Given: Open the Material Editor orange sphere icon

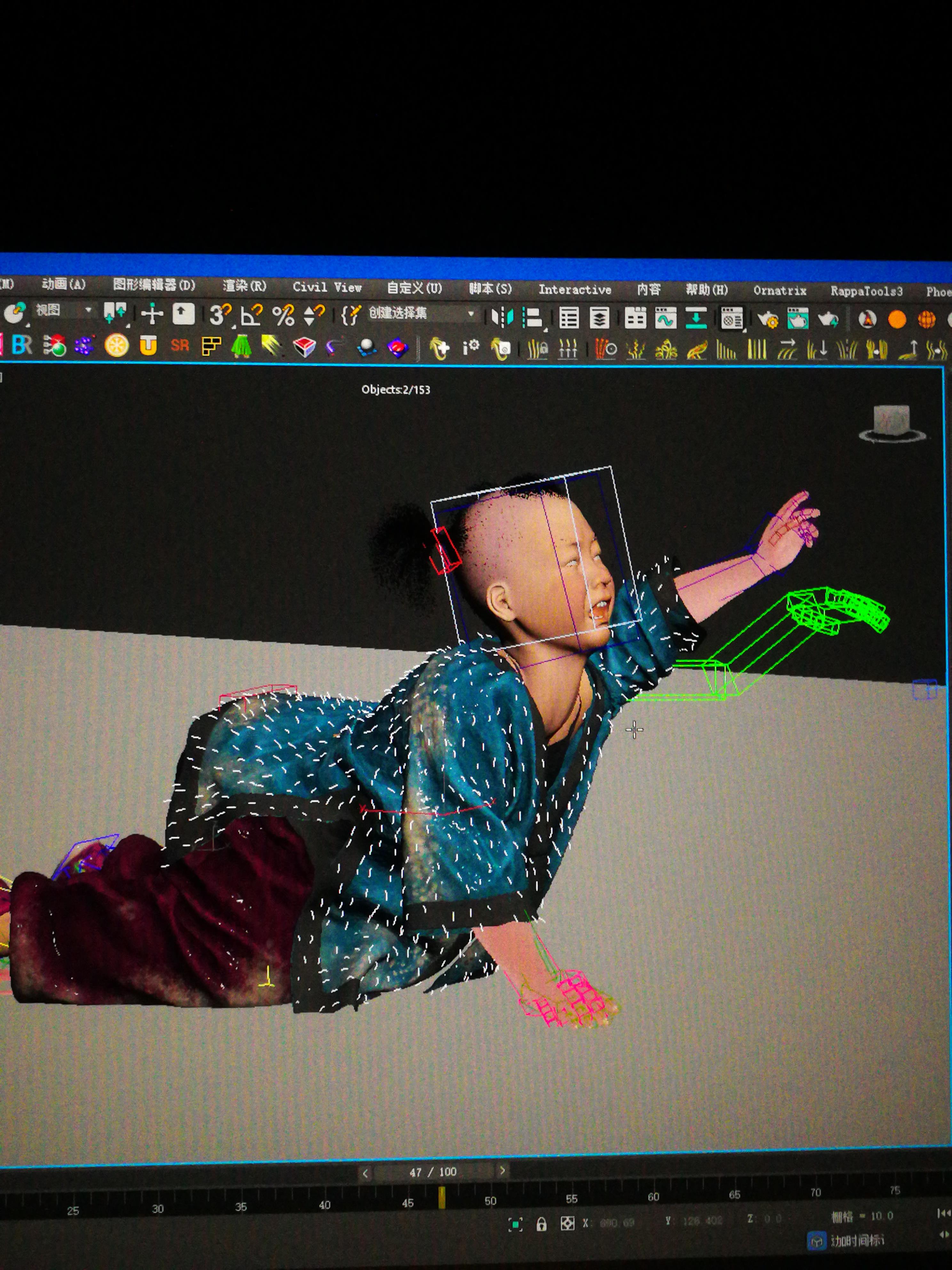Looking at the screenshot, I should pyautogui.click(x=897, y=319).
